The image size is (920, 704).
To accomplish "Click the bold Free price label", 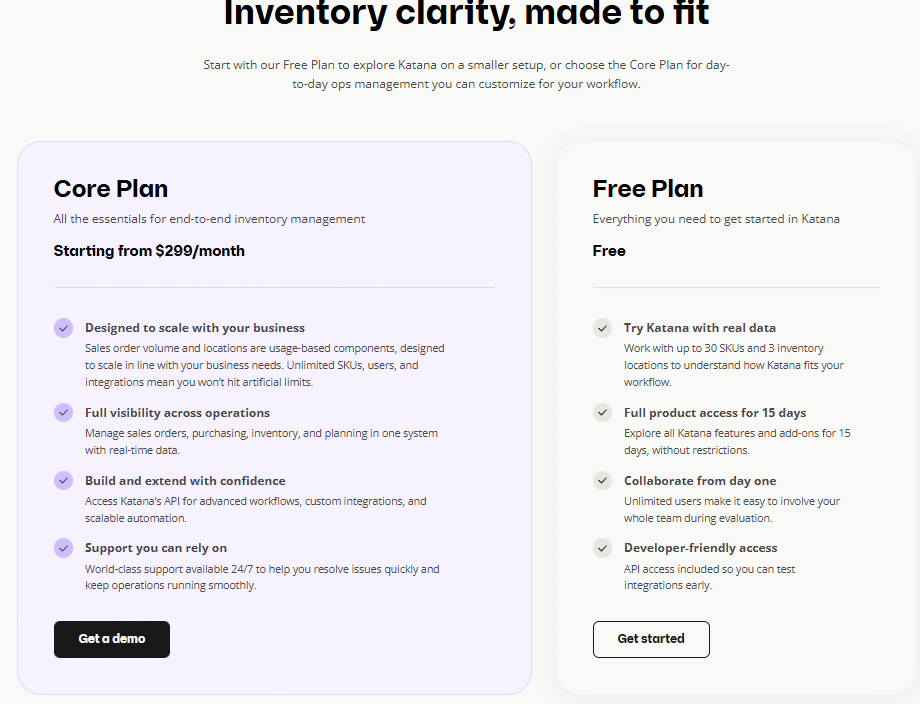I will coord(609,251).
